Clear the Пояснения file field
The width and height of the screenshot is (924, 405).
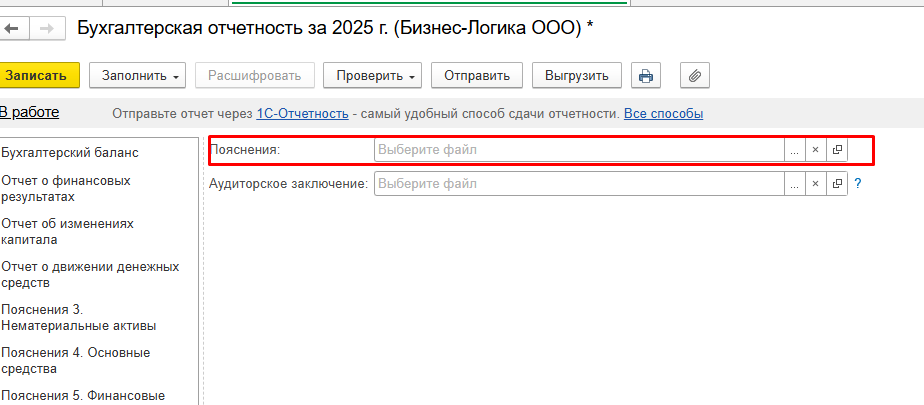point(816,150)
